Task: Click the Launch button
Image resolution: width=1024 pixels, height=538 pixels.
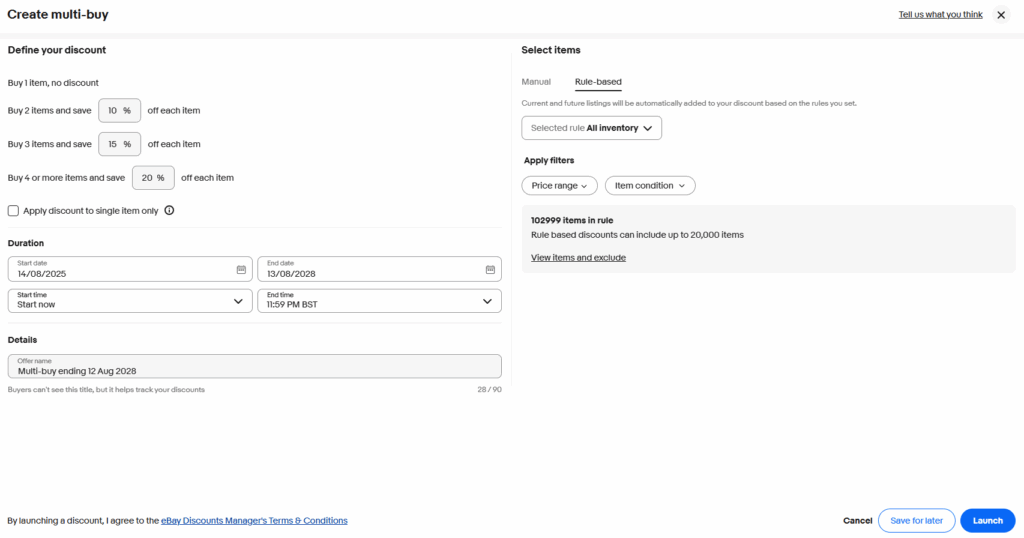Action: click(987, 520)
